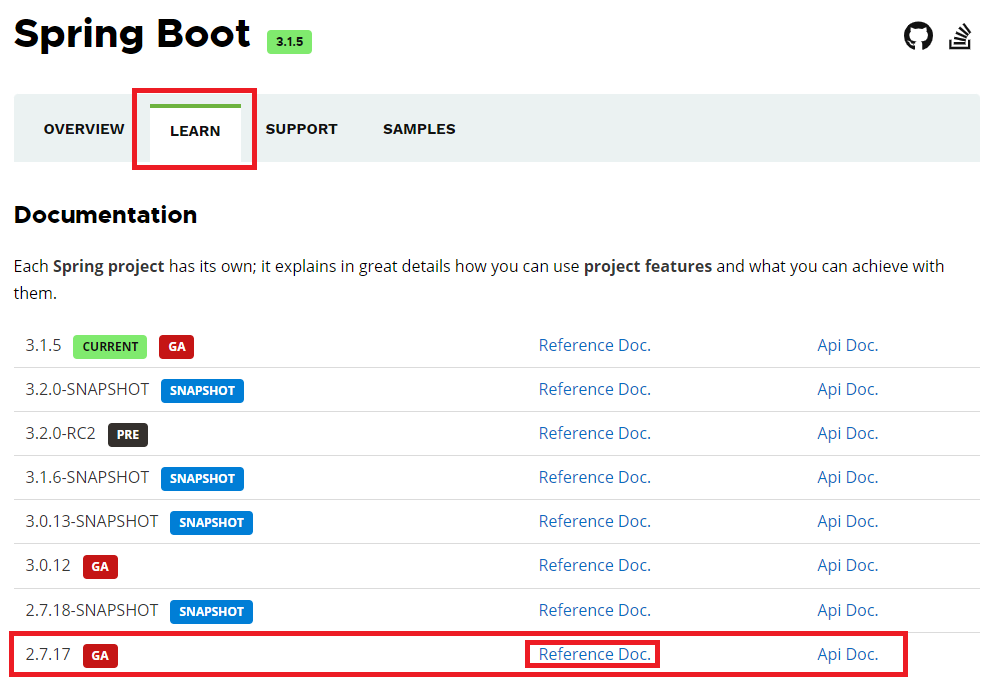Image resolution: width=998 pixels, height=681 pixels.
Task: Click the version text '2.7.17'
Action: (48, 654)
